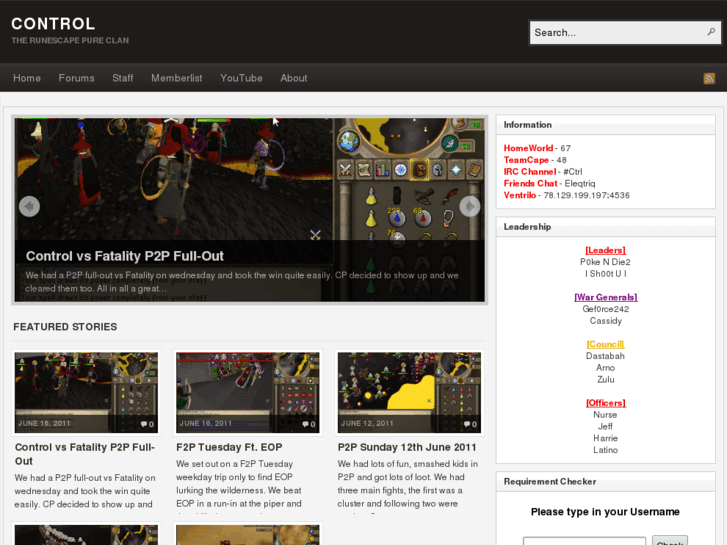Select council member Dastabah
This screenshot has height=545, width=727.
coord(606,356)
